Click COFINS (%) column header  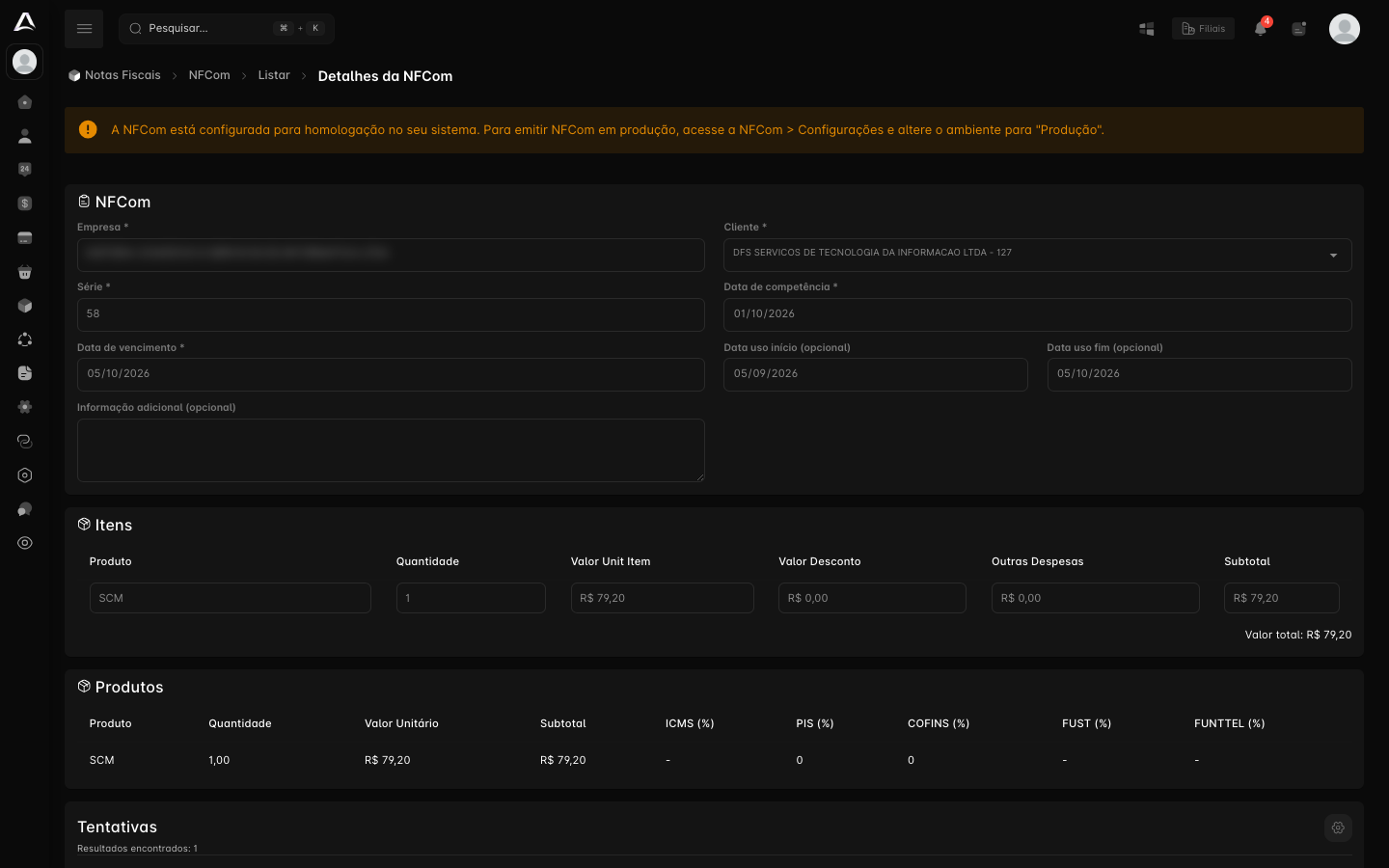point(939,723)
